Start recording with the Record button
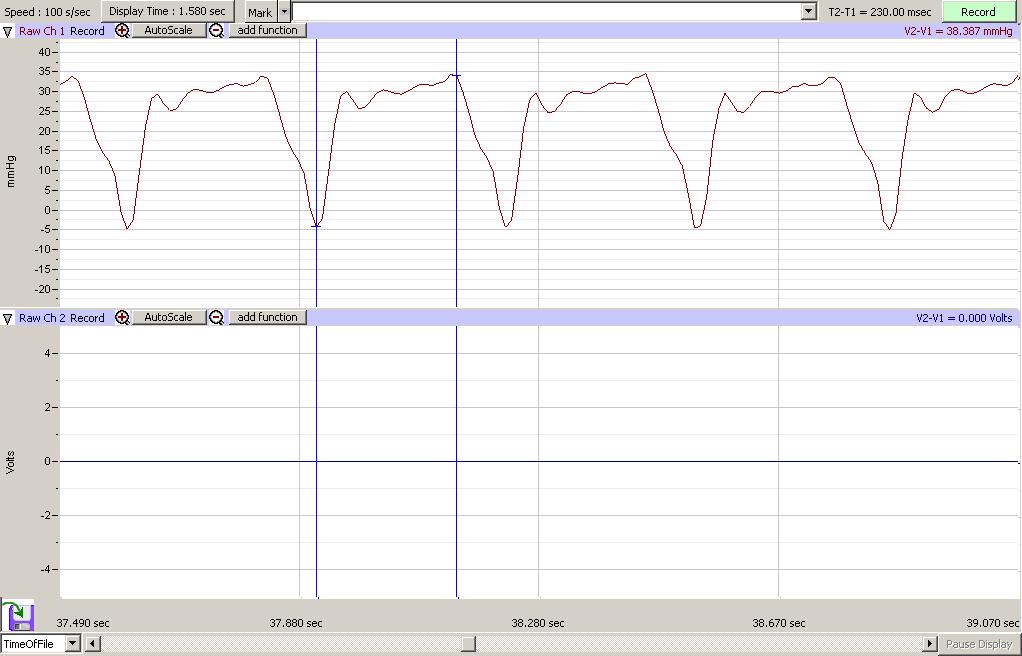Viewport: 1022px width, 656px height. pos(977,12)
